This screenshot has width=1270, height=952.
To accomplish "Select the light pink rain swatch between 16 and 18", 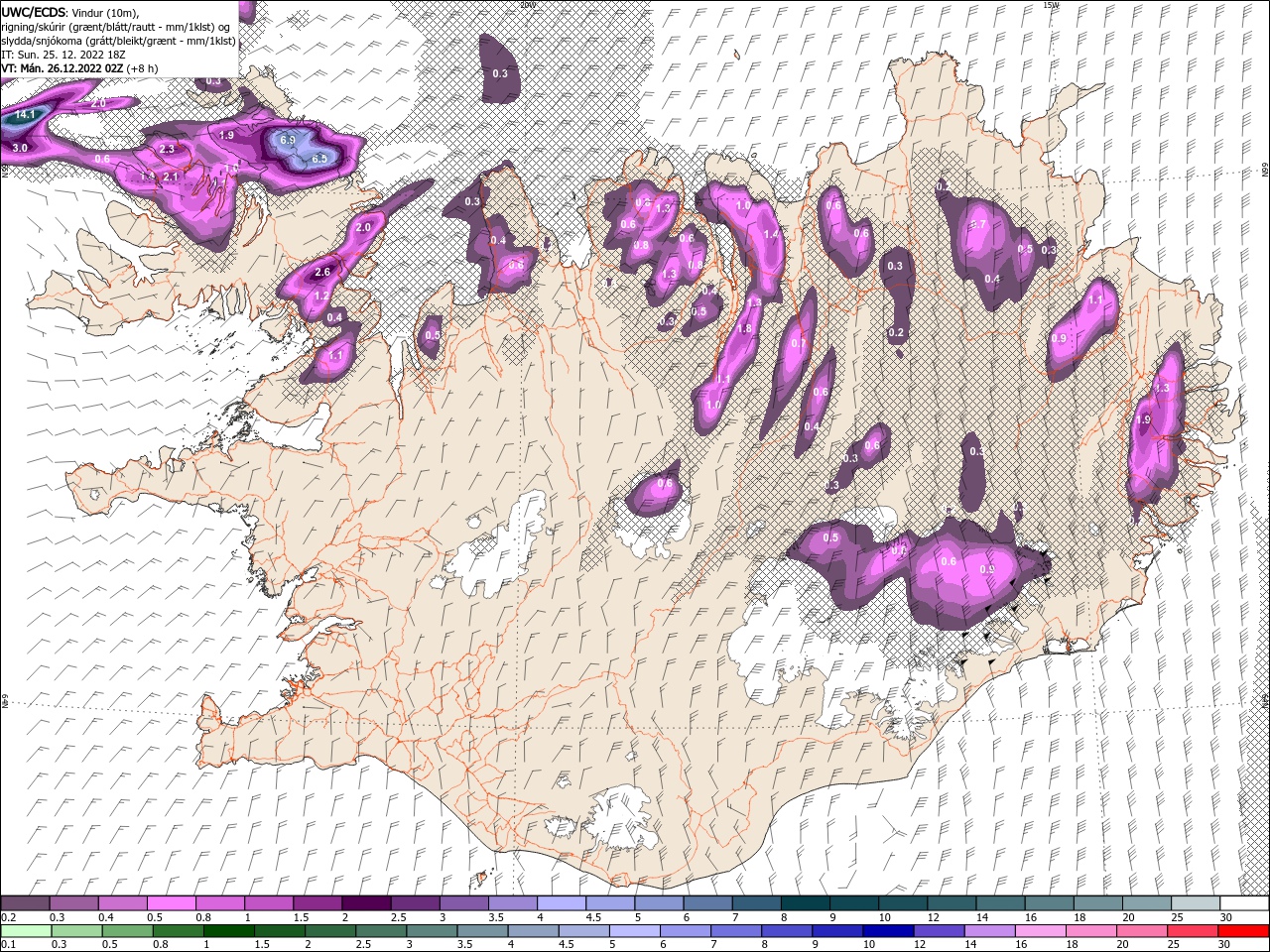I will point(1040,931).
